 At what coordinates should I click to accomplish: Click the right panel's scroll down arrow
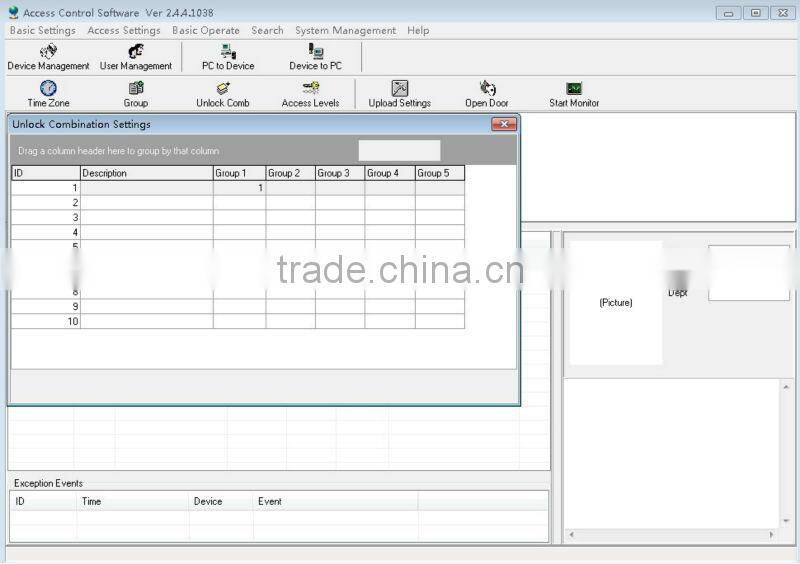pos(786,521)
